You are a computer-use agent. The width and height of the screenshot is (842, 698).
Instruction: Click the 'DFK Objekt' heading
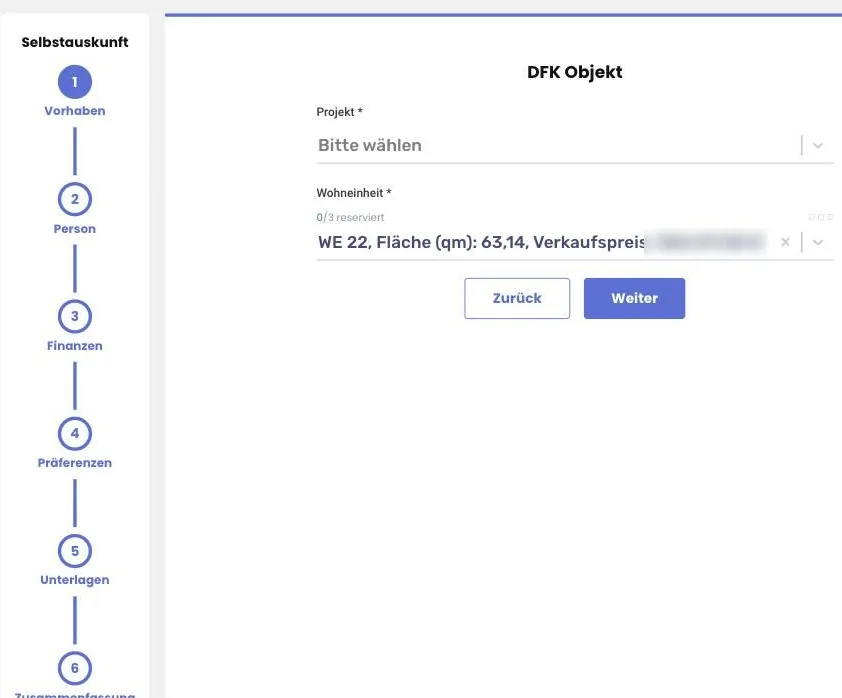pos(575,72)
